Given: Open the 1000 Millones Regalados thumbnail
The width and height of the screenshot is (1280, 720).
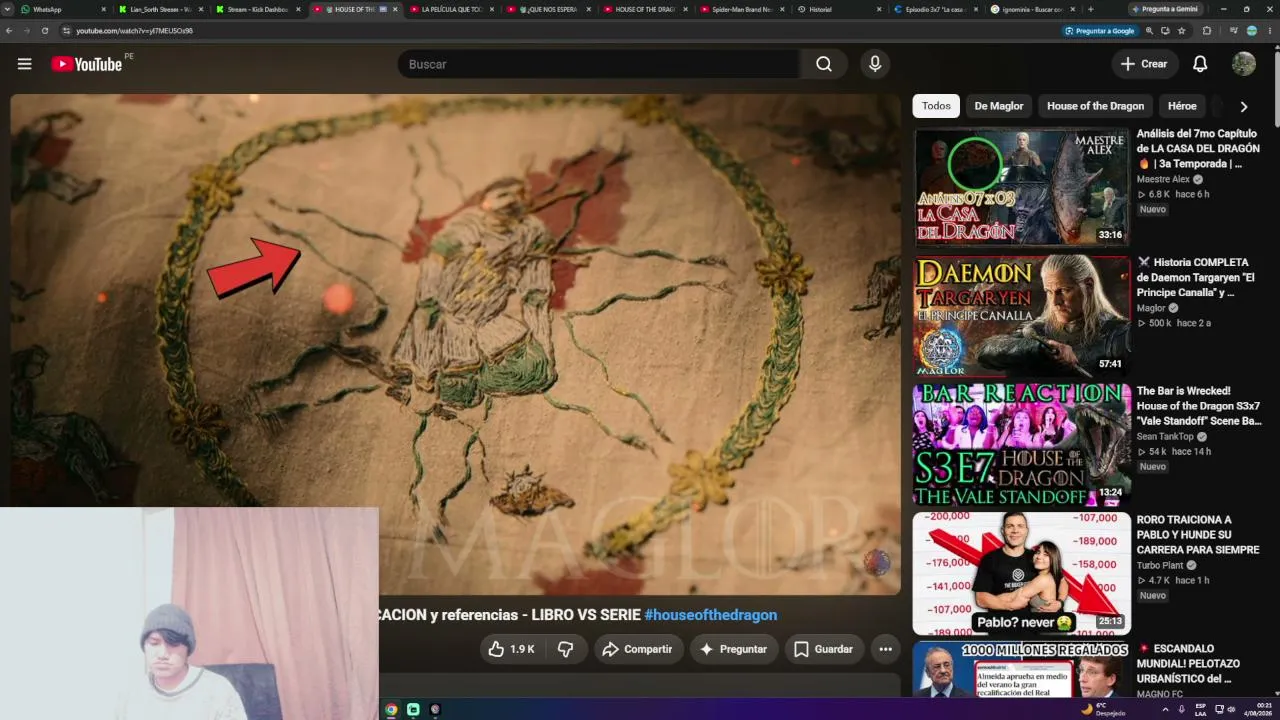Looking at the screenshot, I should 1021,669.
